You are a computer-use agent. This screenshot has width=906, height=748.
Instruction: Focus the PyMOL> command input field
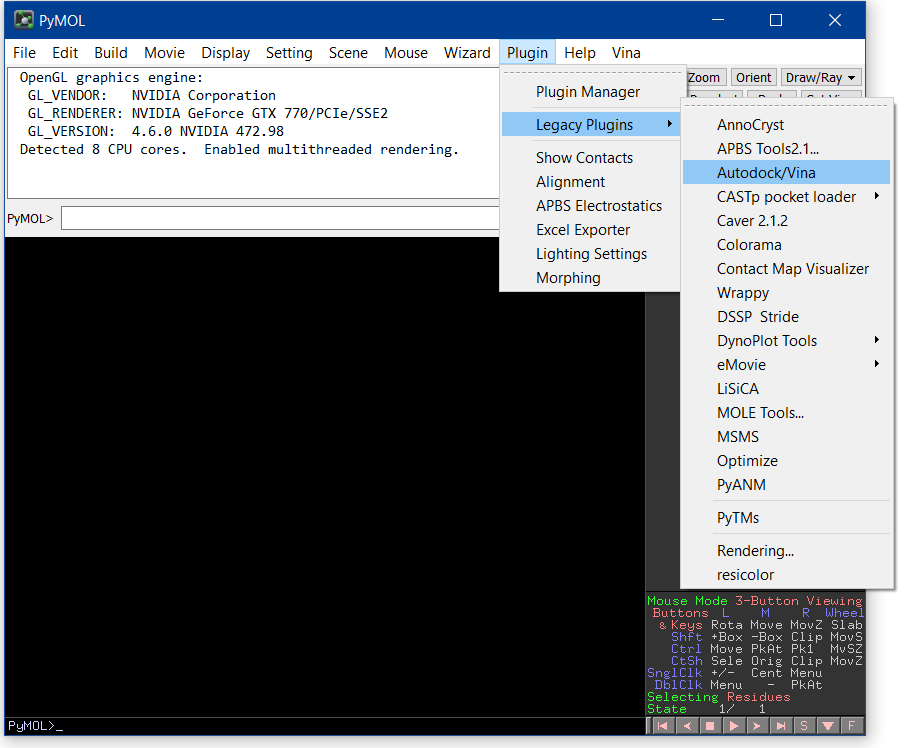click(280, 218)
